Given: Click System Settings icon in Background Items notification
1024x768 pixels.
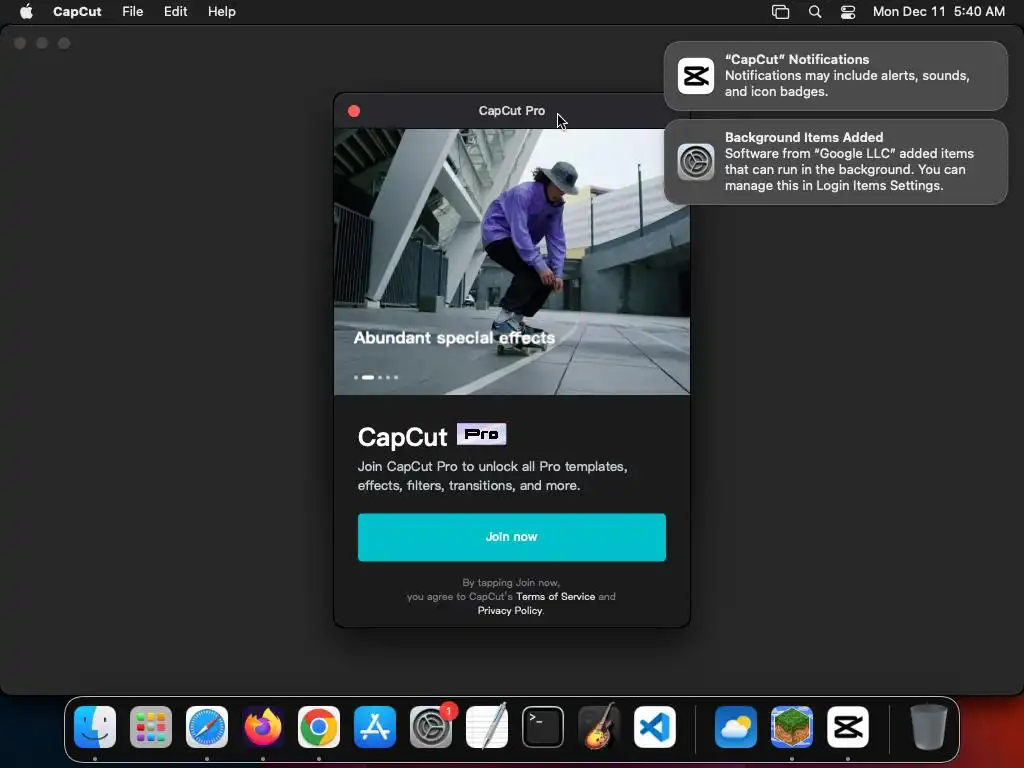Looking at the screenshot, I should coord(696,162).
